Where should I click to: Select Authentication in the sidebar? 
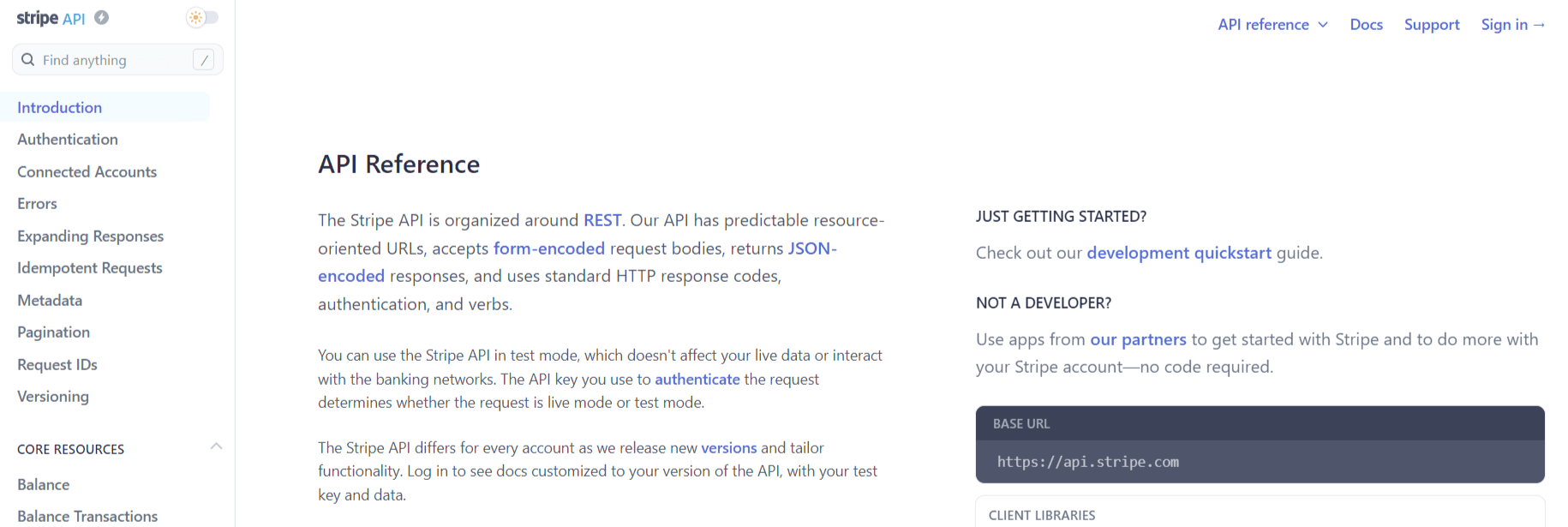click(x=67, y=139)
